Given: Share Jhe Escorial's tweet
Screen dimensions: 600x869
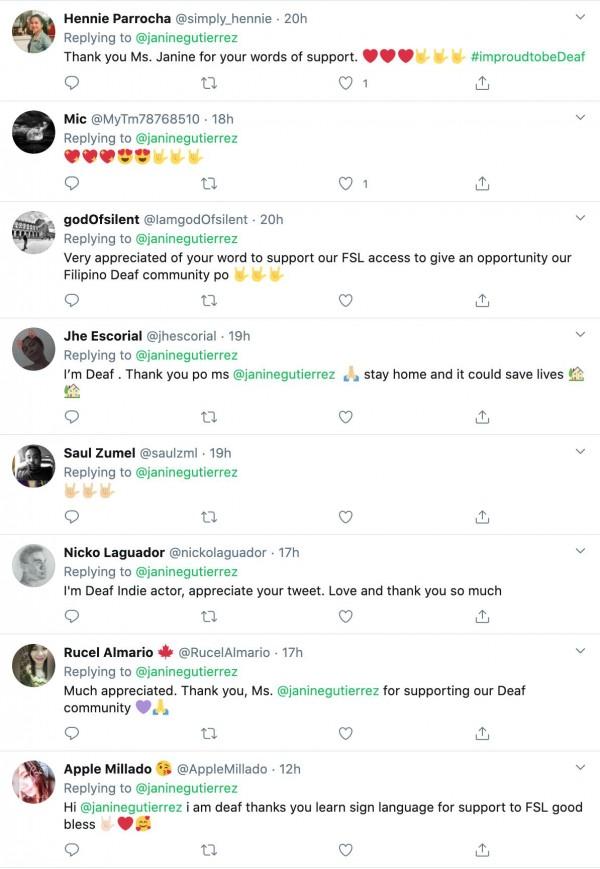Looking at the screenshot, I should (482, 417).
